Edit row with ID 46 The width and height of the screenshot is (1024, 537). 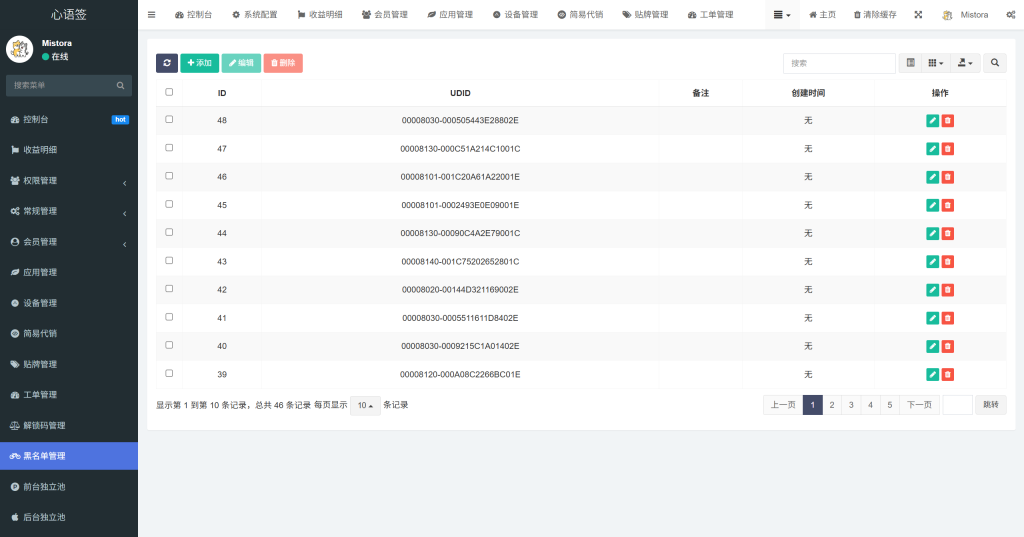pos(933,177)
